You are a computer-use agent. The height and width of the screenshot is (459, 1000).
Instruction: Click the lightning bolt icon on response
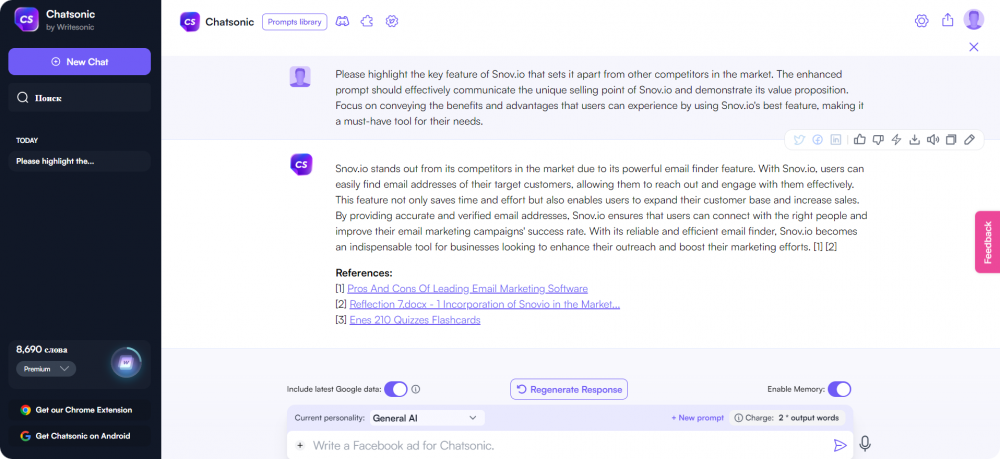click(x=896, y=140)
